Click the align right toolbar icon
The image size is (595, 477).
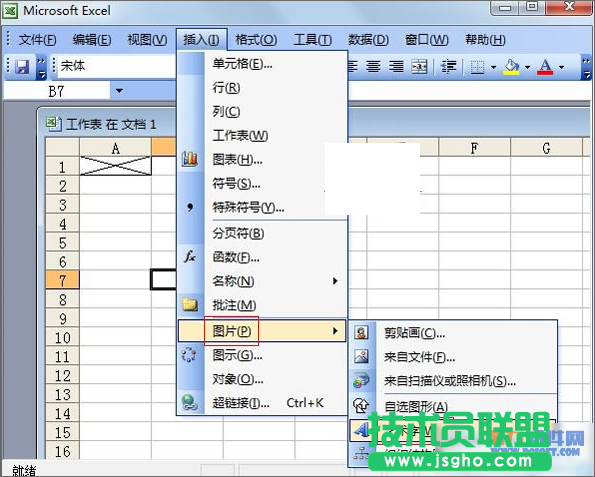396,67
